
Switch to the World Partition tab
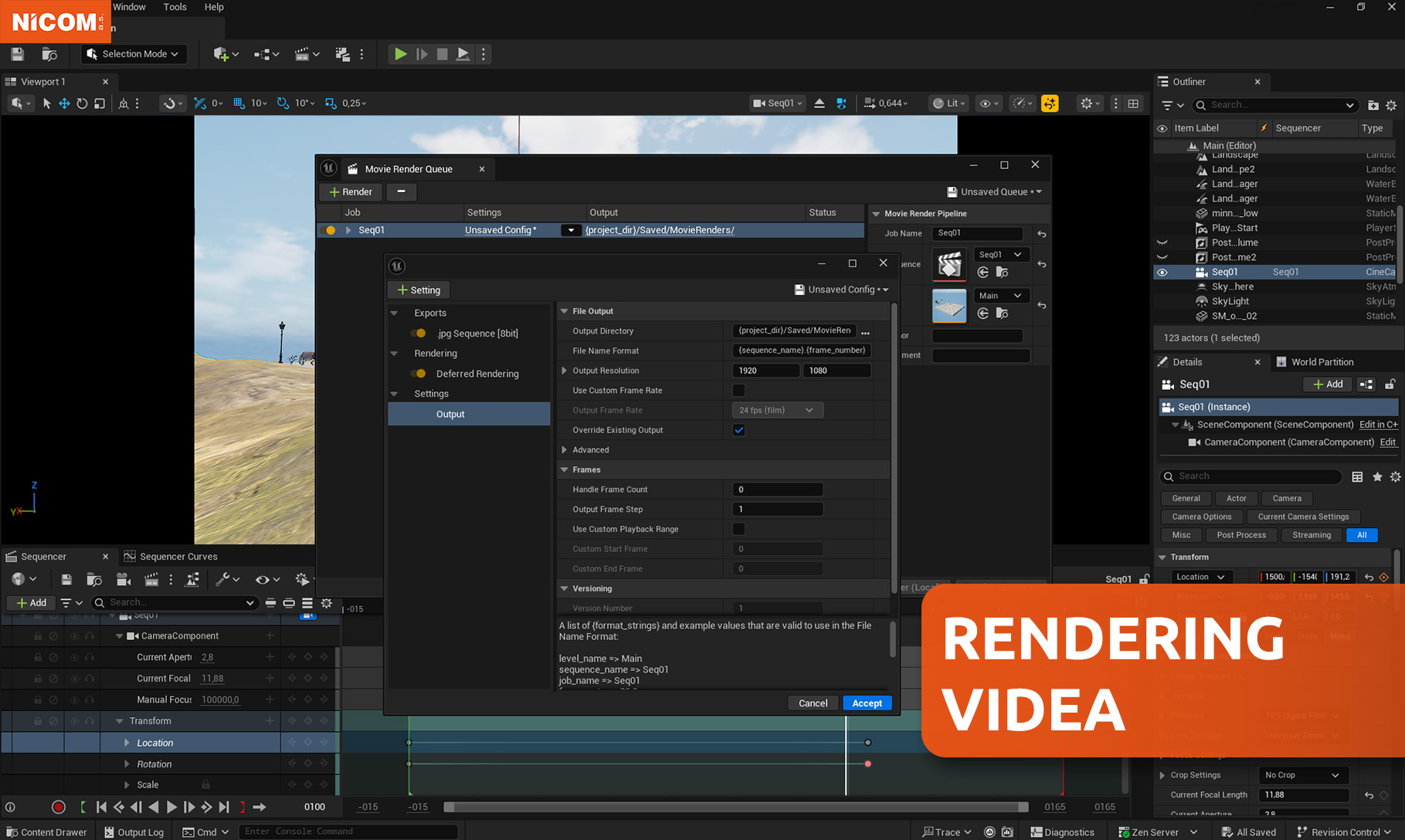(x=1322, y=362)
